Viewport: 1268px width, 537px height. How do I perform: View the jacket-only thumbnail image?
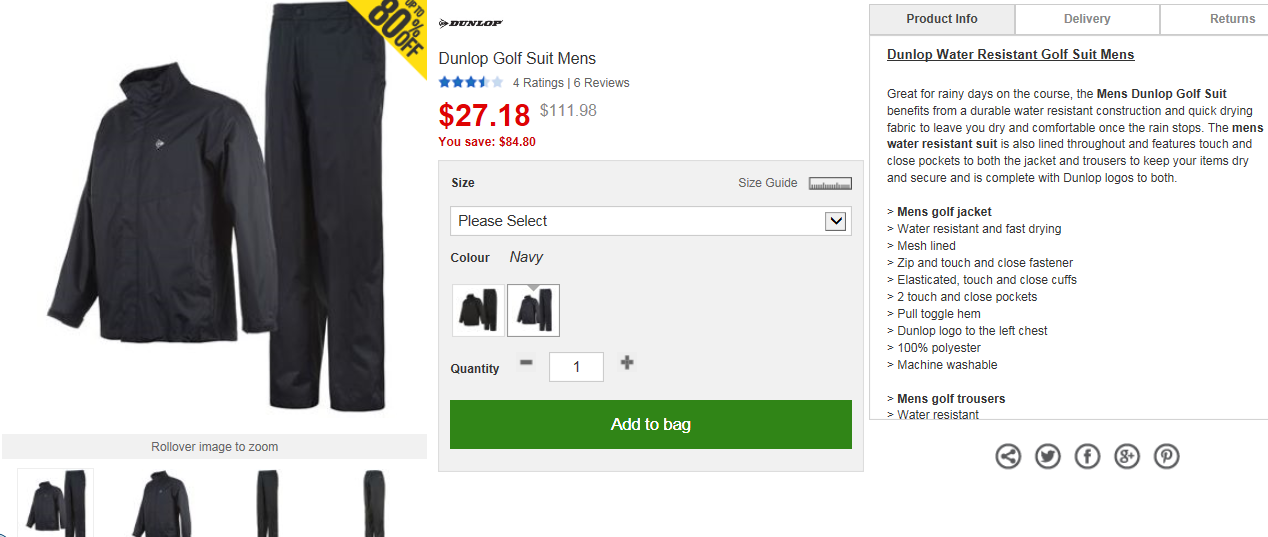point(161,503)
